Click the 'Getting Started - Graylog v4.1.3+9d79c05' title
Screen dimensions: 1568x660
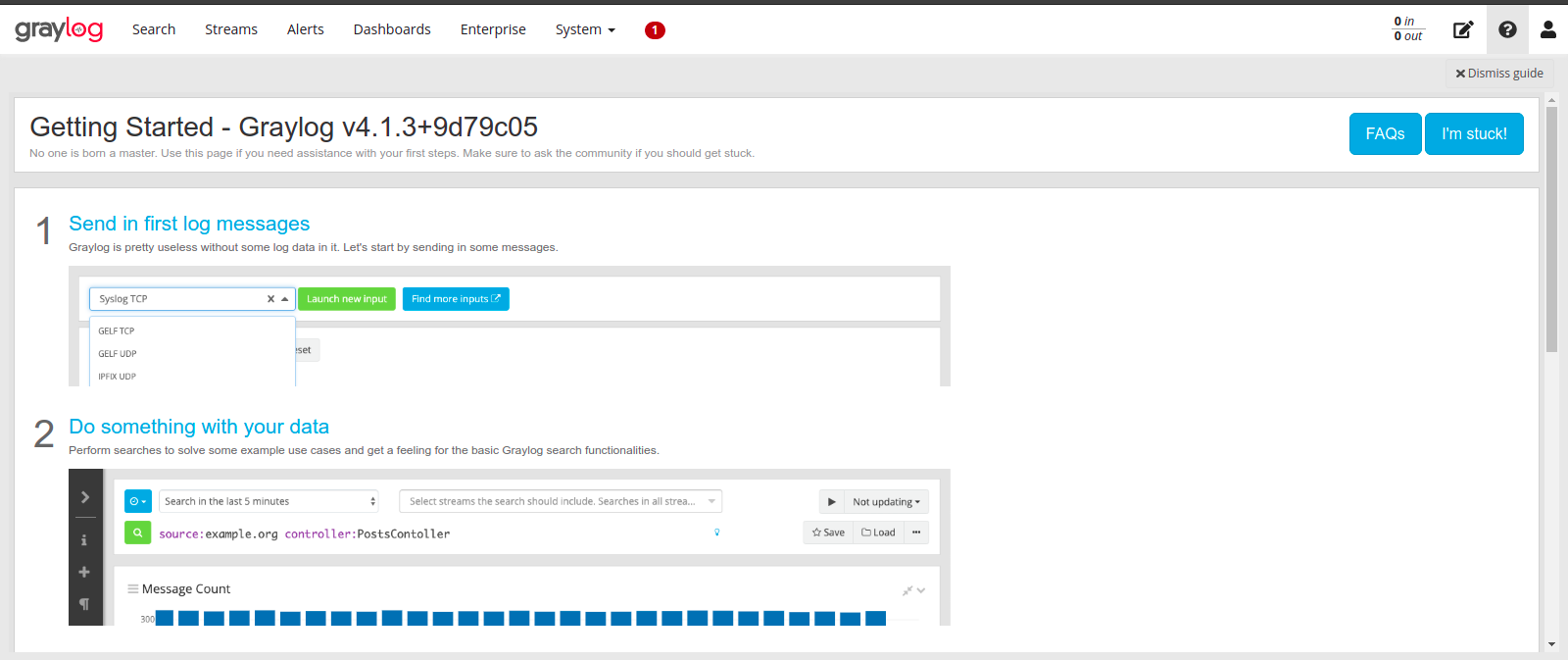tap(284, 127)
